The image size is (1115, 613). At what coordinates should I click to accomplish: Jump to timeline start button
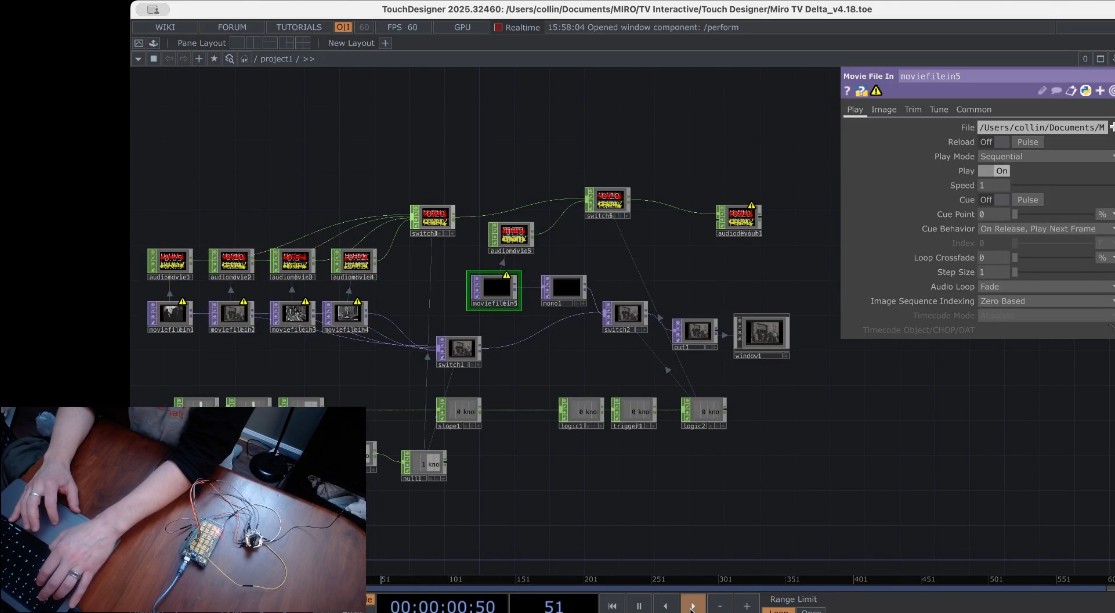pyautogui.click(x=612, y=606)
